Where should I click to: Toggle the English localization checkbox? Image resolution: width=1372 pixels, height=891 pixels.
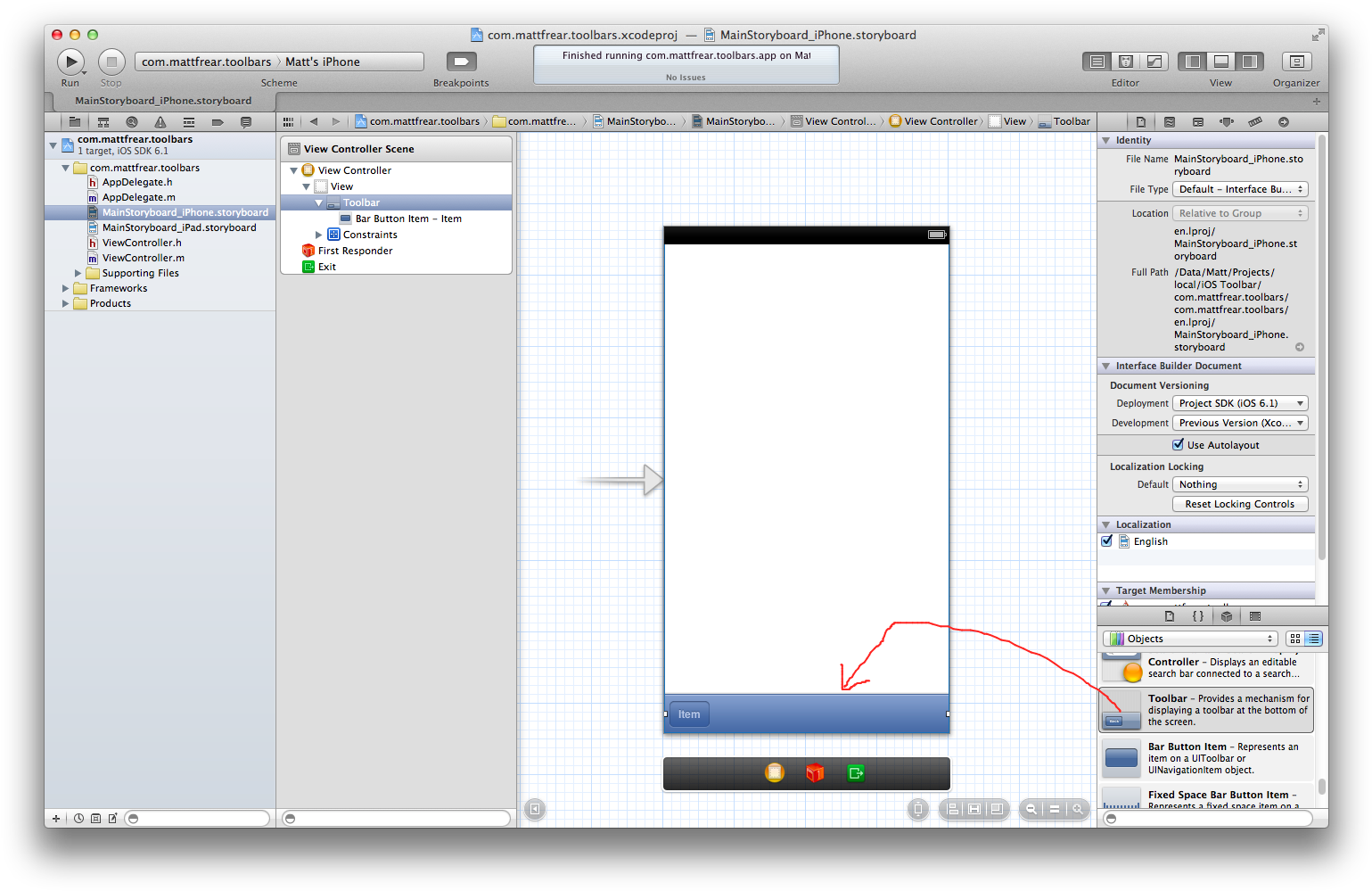click(x=1106, y=541)
